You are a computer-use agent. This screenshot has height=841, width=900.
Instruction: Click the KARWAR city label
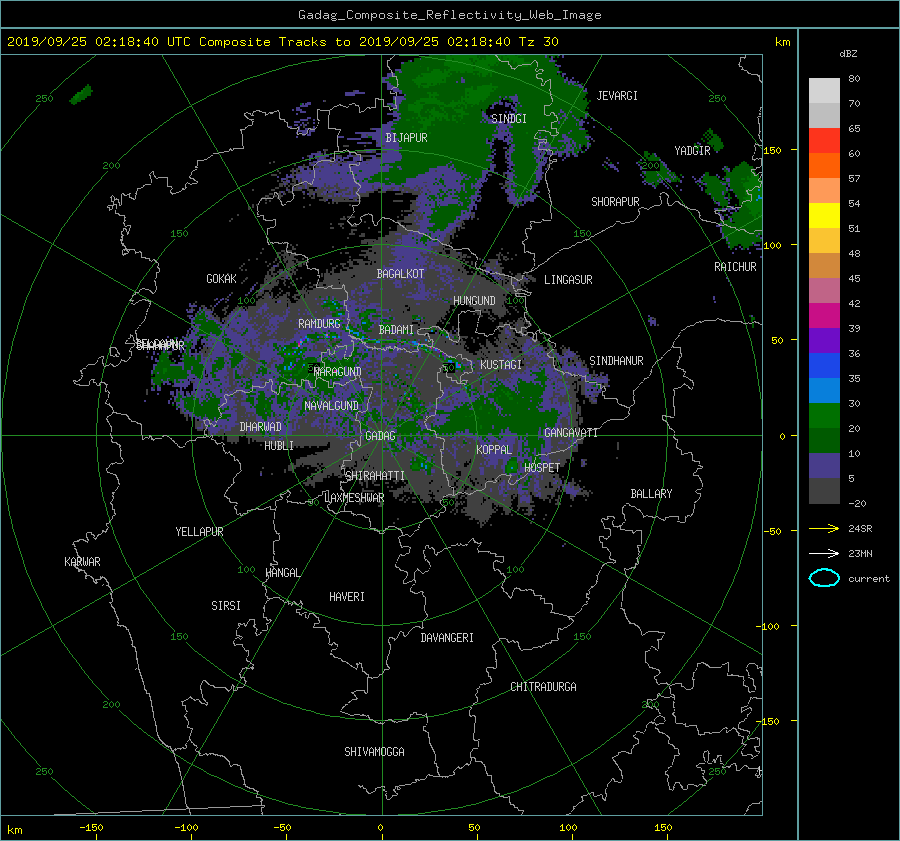click(x=82, y=562)
